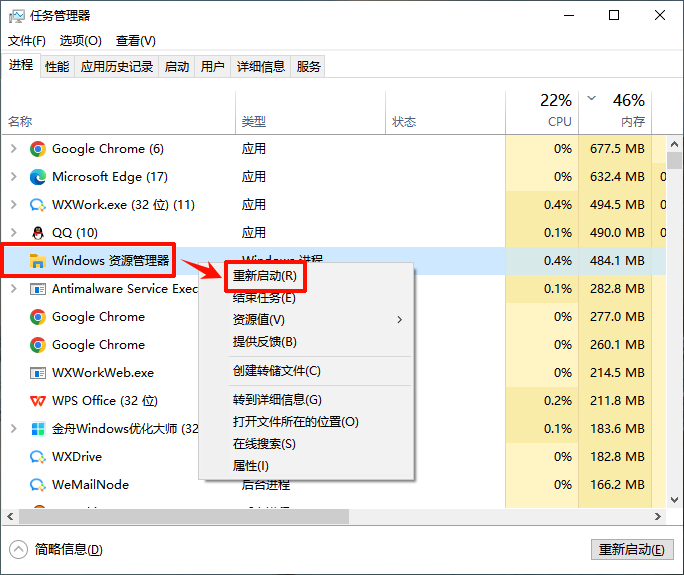Expand the WXWork.exe process group
This screenshot has height=575, width=684.
click(14, 205)
